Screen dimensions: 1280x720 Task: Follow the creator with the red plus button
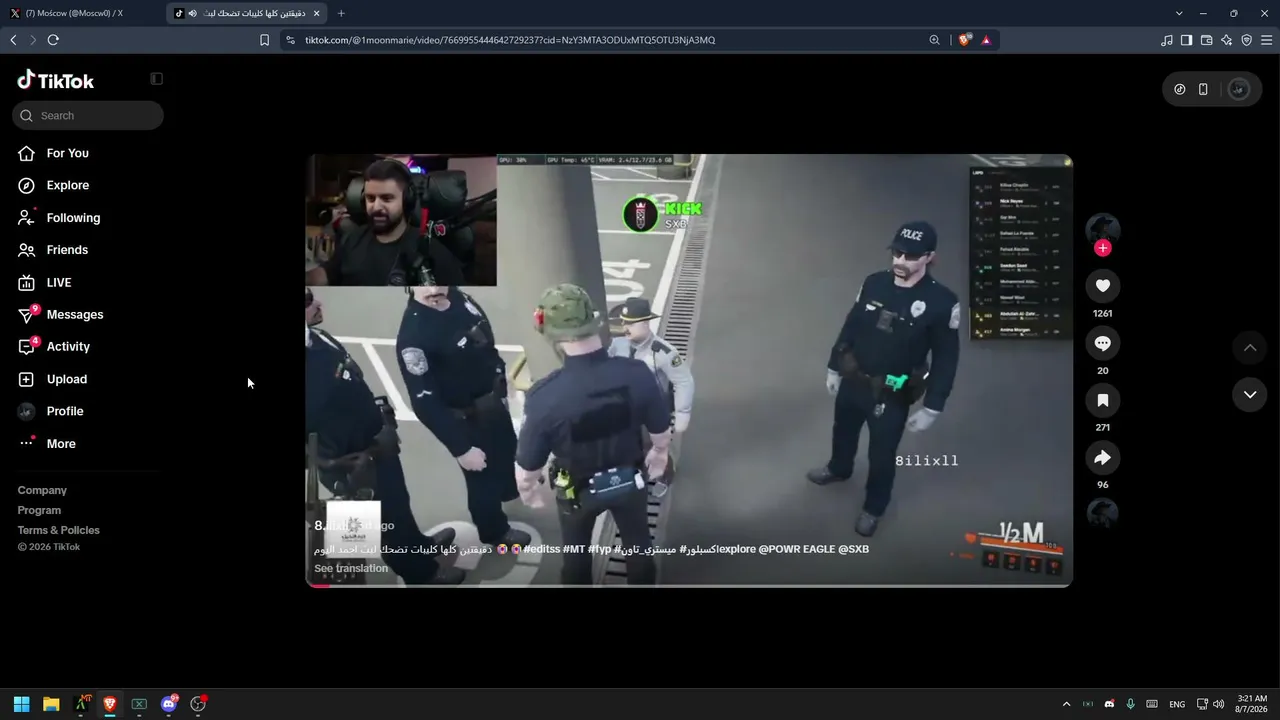1103,248
